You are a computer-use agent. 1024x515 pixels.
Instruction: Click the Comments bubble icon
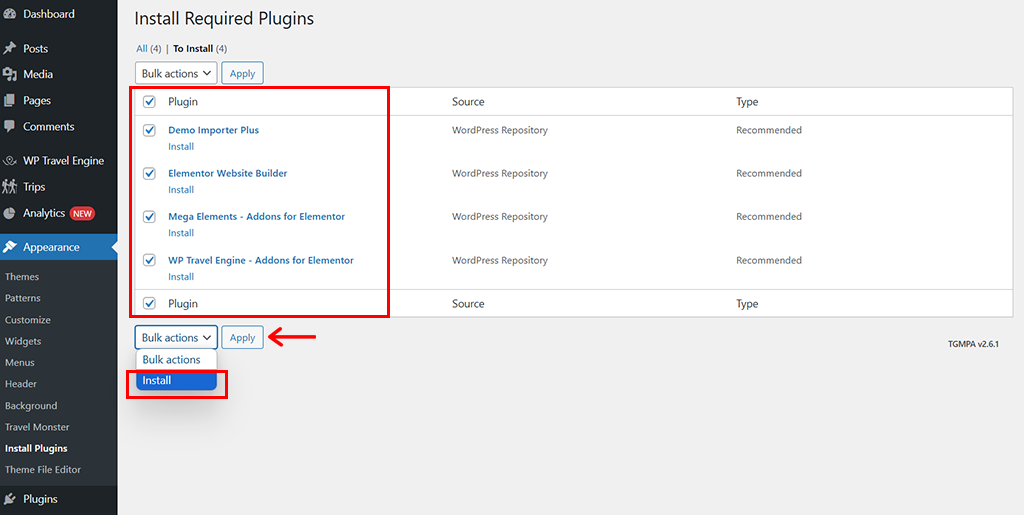(10, 127)
